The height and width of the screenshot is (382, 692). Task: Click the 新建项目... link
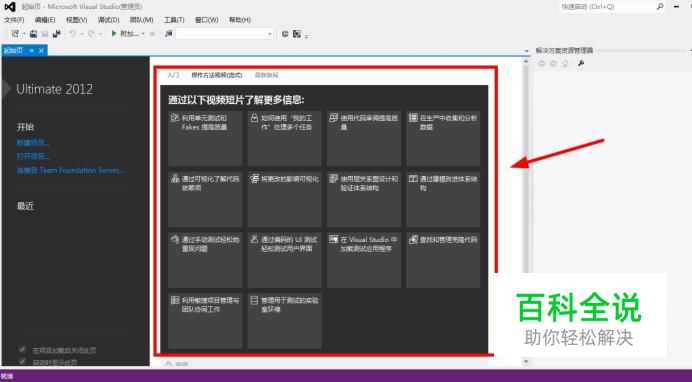click(x=33, y=142)
